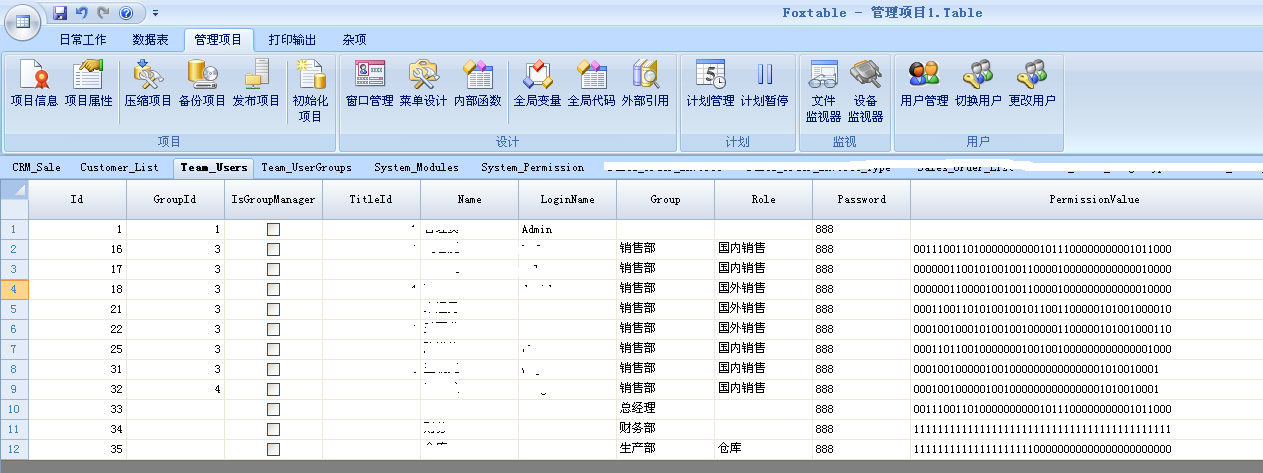Launch 发布项目 publish project
This screenshot has height=473, width=1263.
tap(256, 84)
